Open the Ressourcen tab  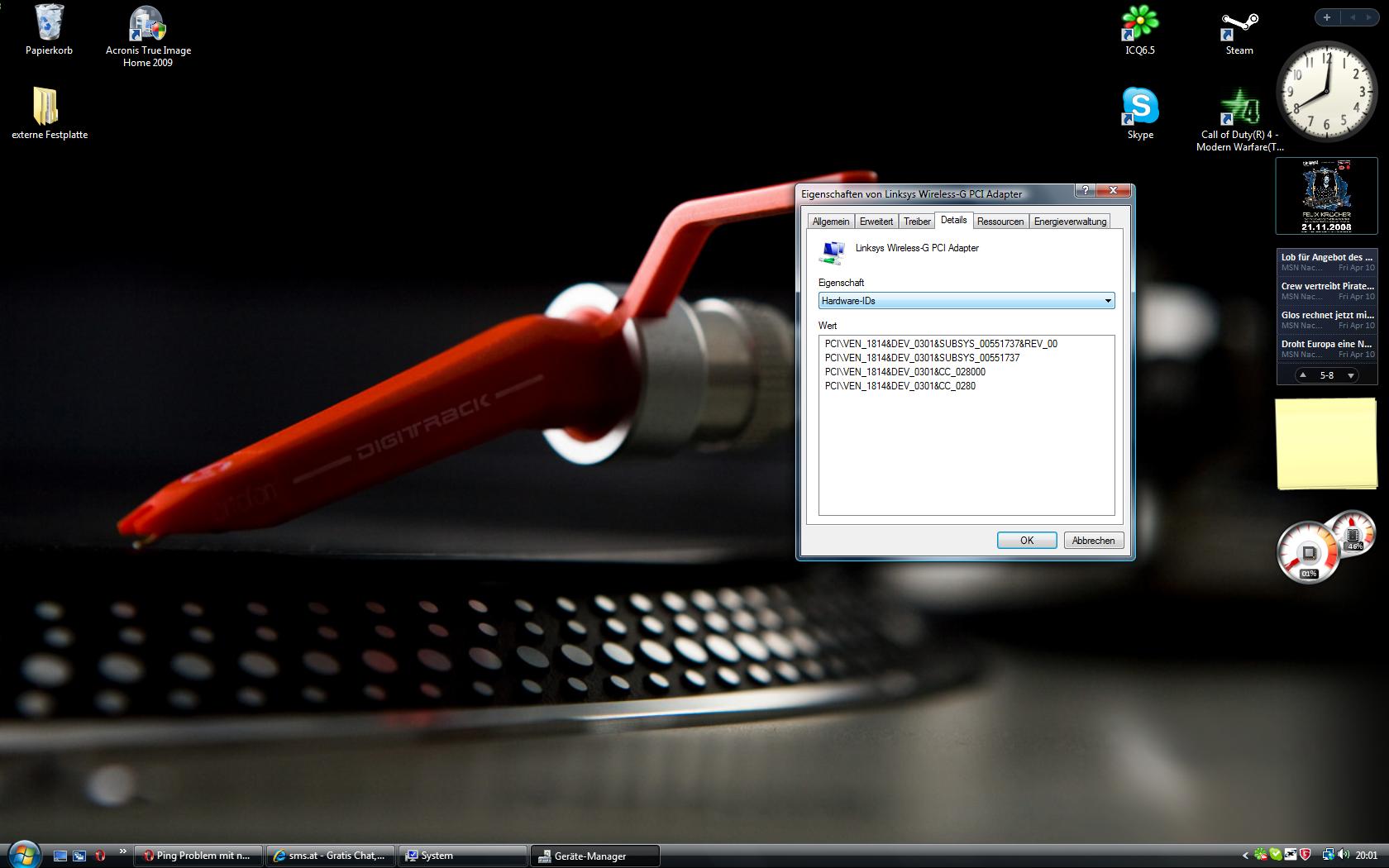(1000, 222)
